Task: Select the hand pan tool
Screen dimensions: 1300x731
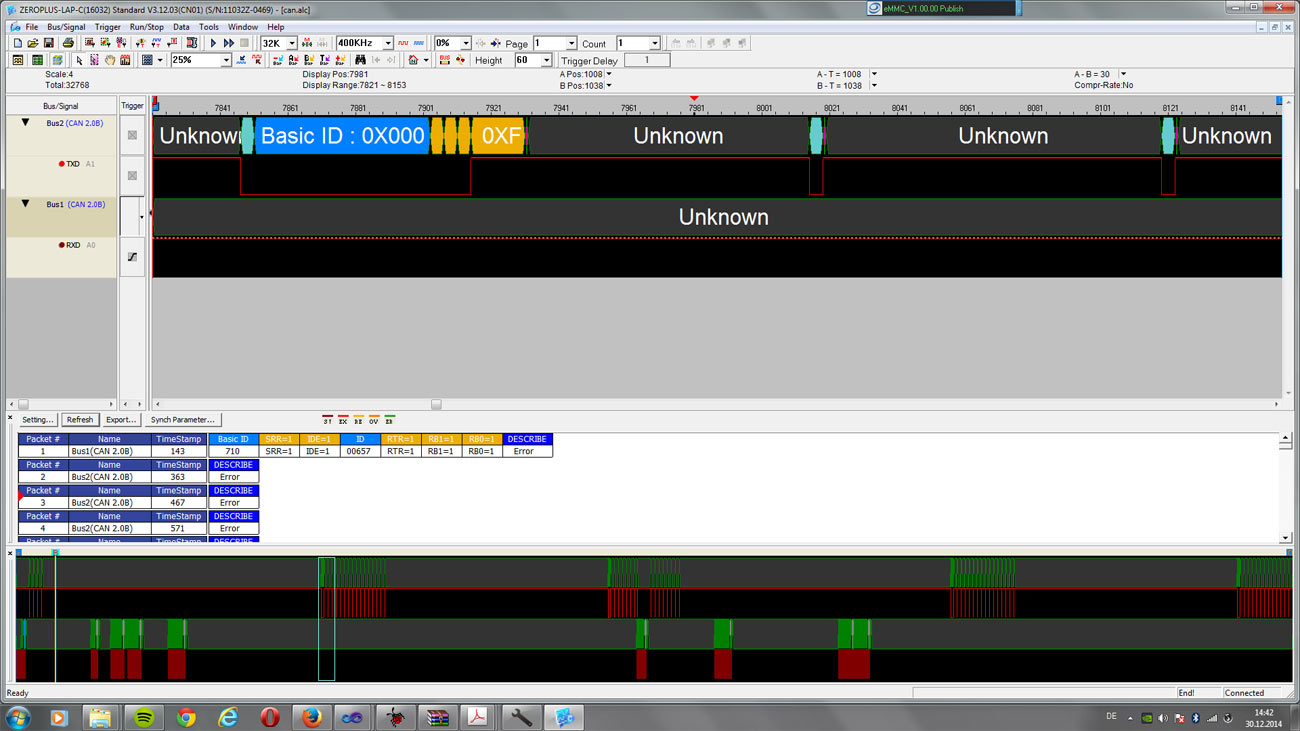Action: click(x=110, y=60)
